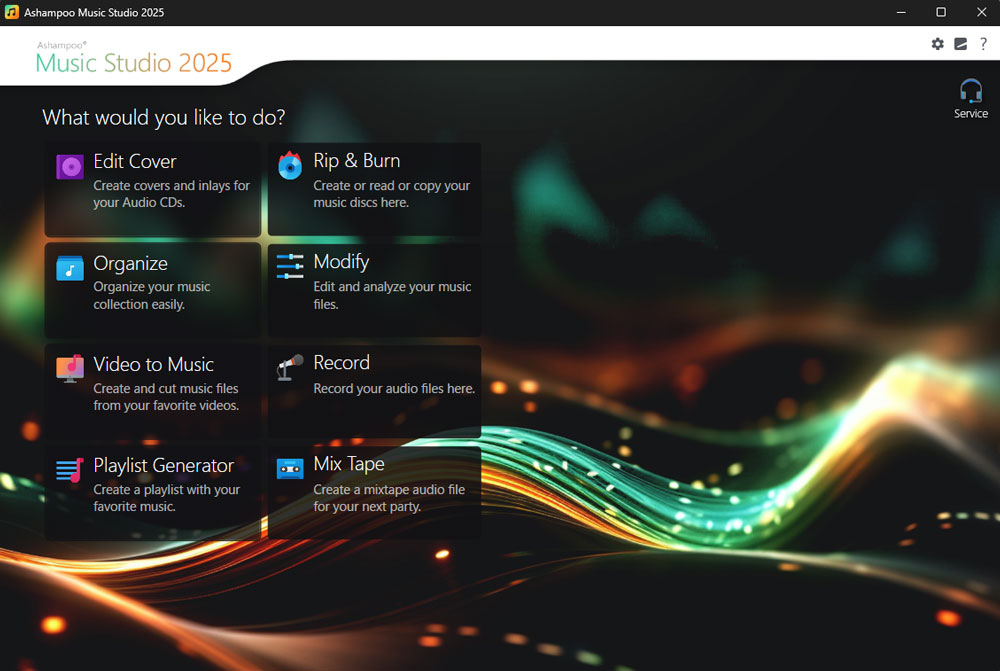Viewport: 1000px width, 671px height.
Task: Click the Playlist Generator list-and-note icon
Action: click(70, 470)
